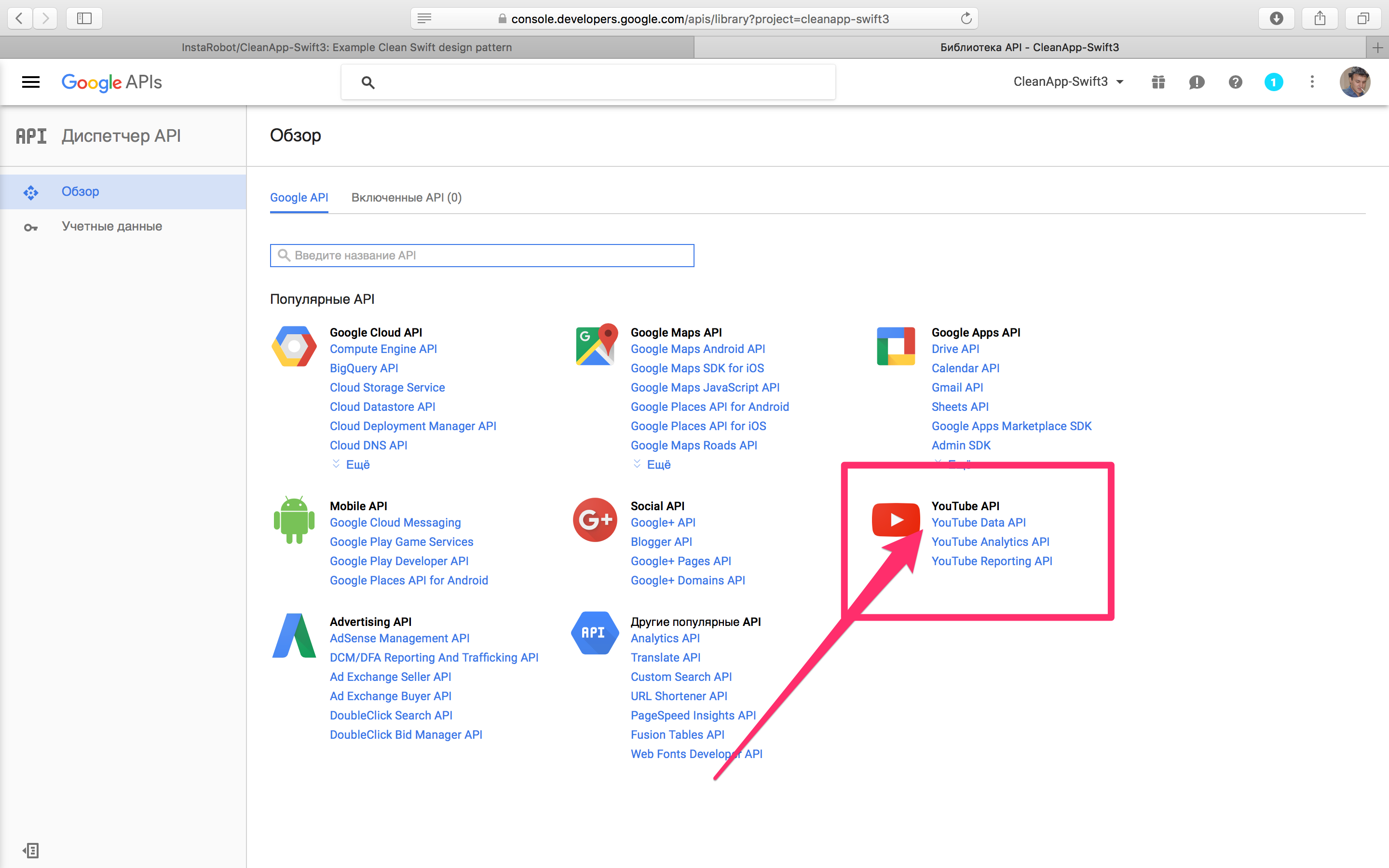Viewport: 1389px width, 868px height.
Task: Open the three-dot settings menu
Action: [1312, 82]
